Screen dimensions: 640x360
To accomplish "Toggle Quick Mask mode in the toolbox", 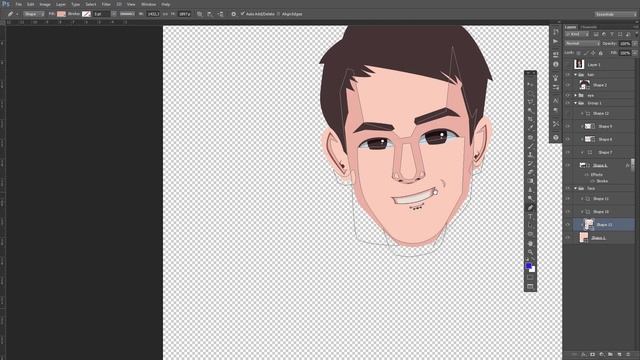I will pos(530,278).
